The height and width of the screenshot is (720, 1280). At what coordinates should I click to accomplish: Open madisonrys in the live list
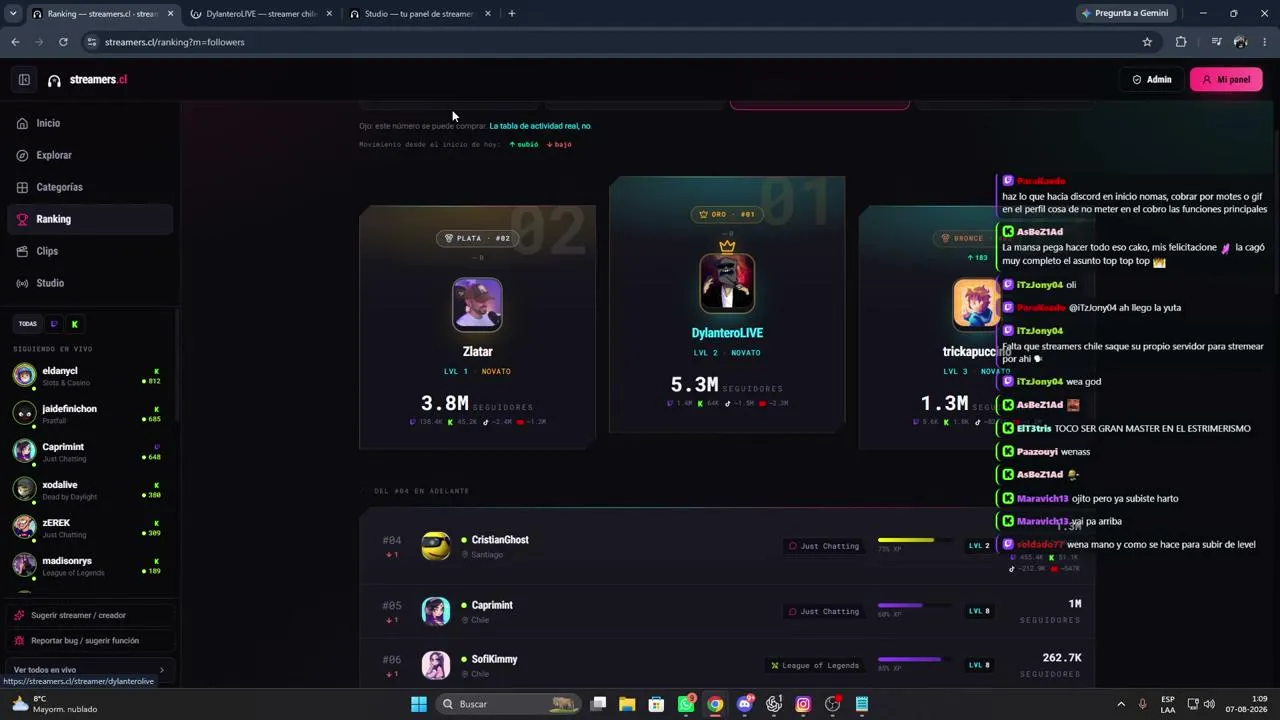(x=88, y=565)
